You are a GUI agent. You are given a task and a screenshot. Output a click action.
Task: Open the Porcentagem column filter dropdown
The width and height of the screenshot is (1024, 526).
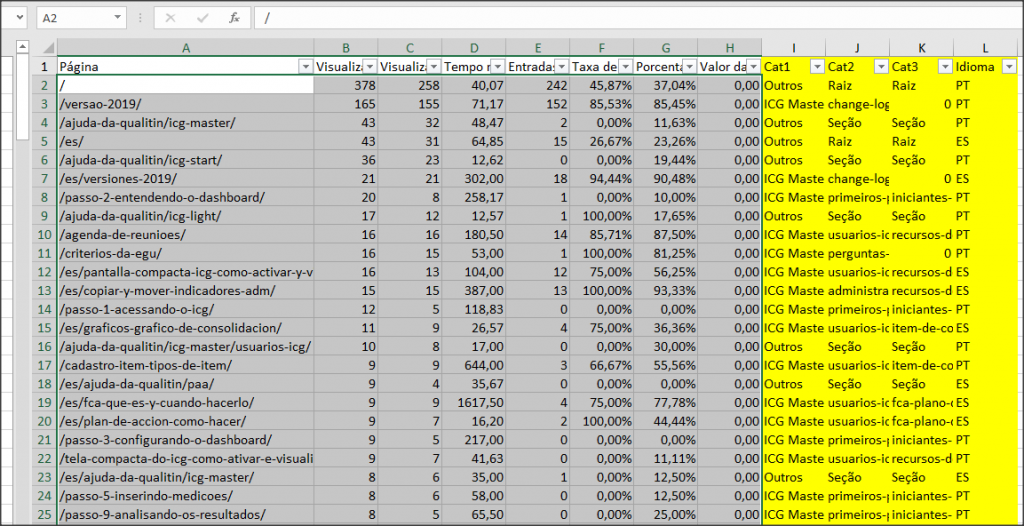tap(689, 67)
